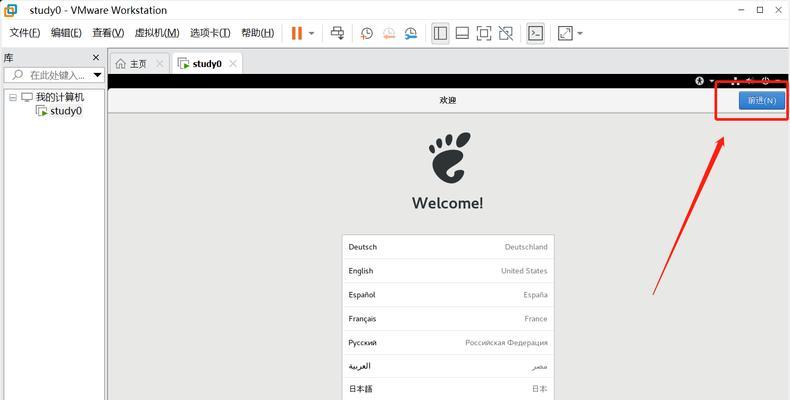Close the 库 library panel
Viewport: 790px width, 400px height.
pos(96,58)
